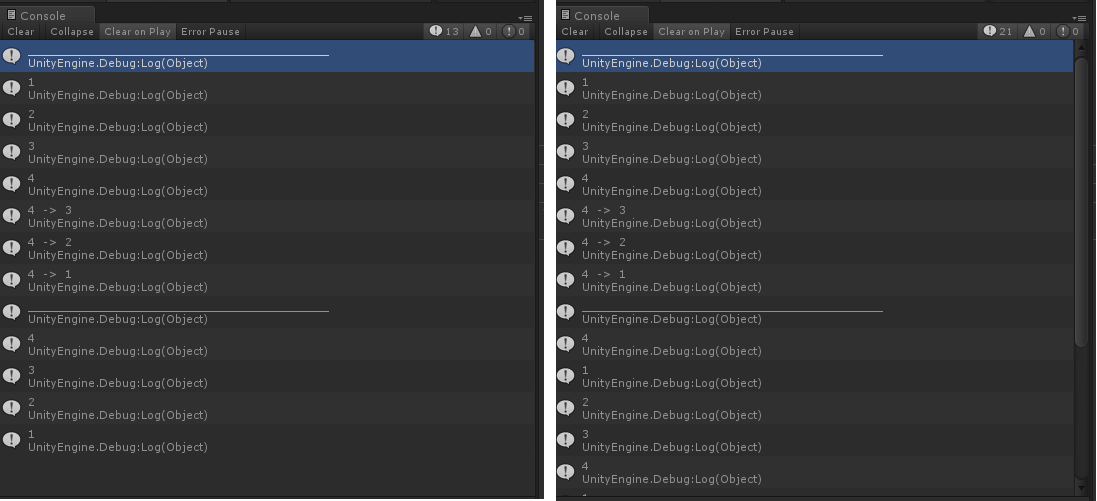Click the scroll-up arrow in right console

(1080, 47)
